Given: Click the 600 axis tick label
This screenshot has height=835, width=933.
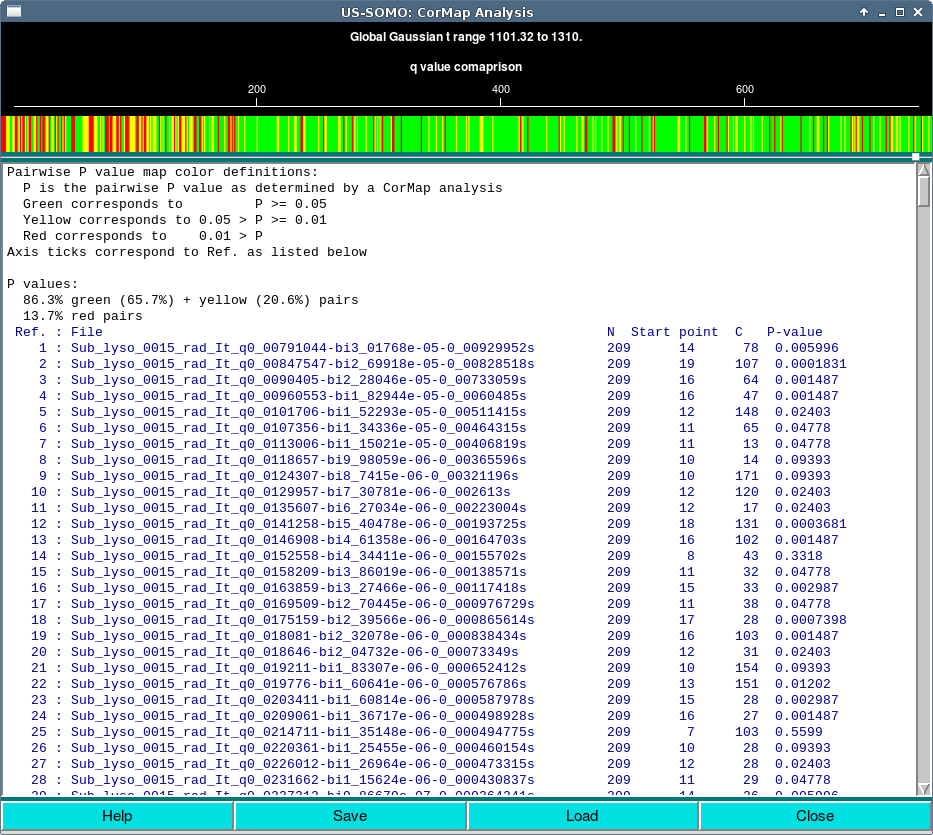Looking at the screenshot, I should (745, 90).
